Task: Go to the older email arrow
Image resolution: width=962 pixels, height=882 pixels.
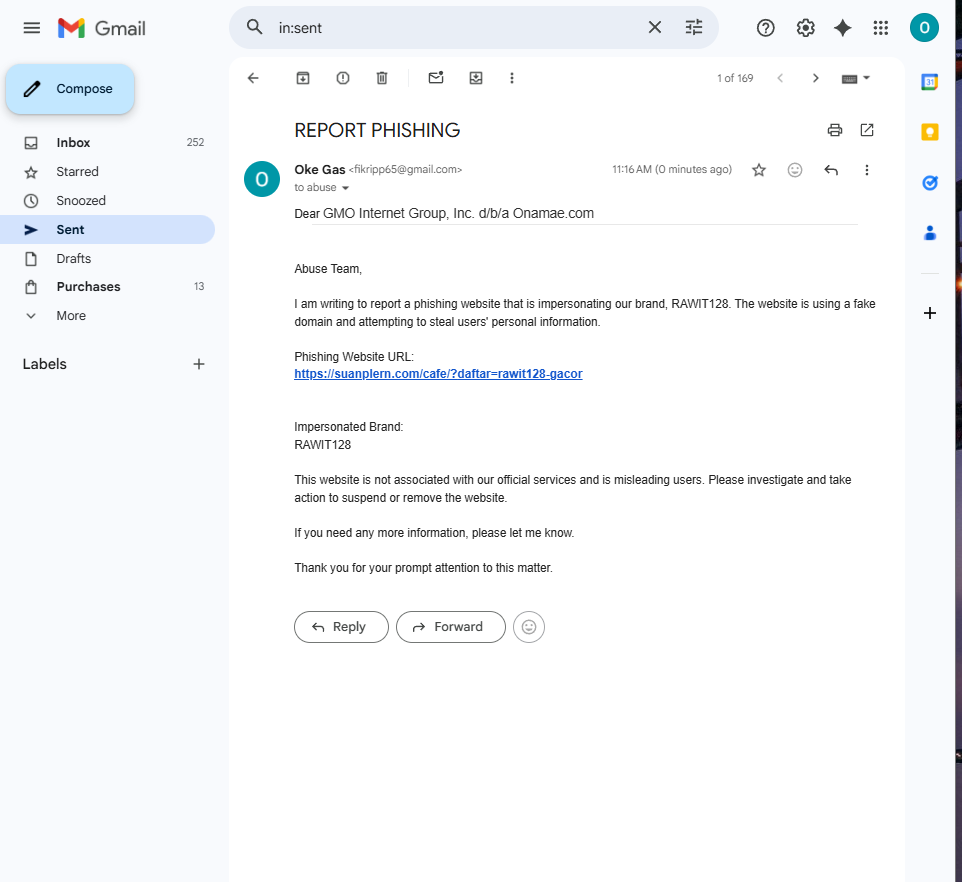Action: tap(815, 78)
